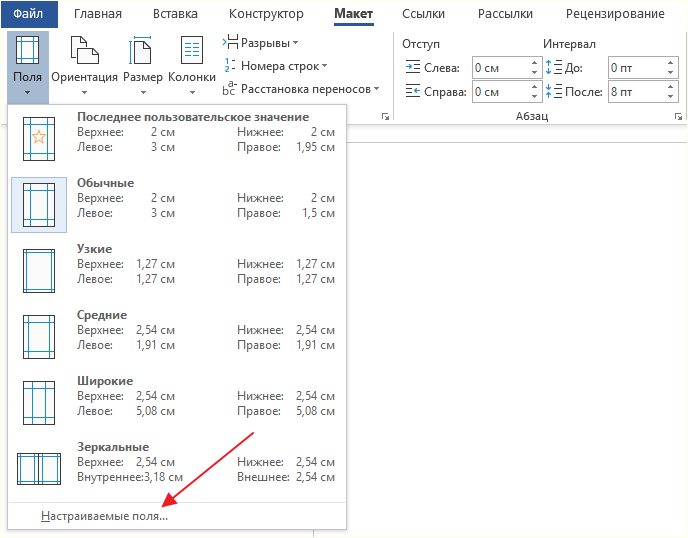
Task: Decrease the После spacing with down arrow
Action: (670, 97)
